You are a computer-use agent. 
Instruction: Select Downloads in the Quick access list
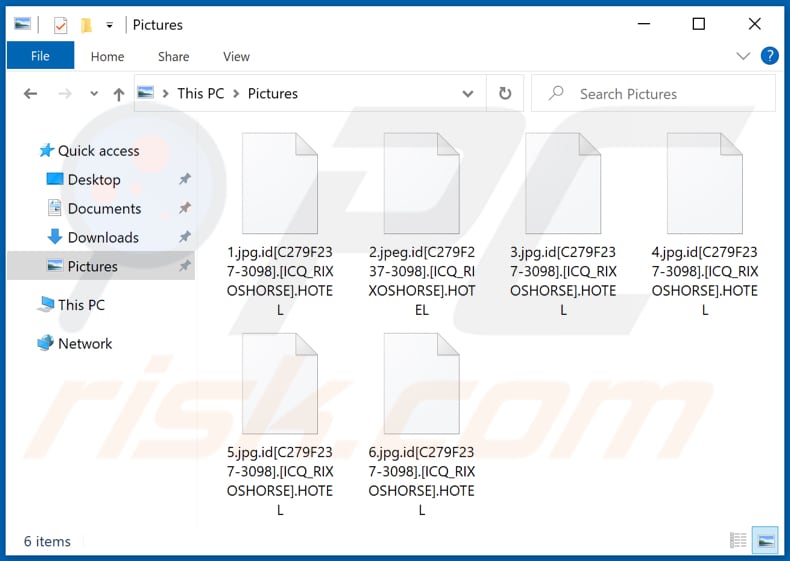[x=102, y=237]
